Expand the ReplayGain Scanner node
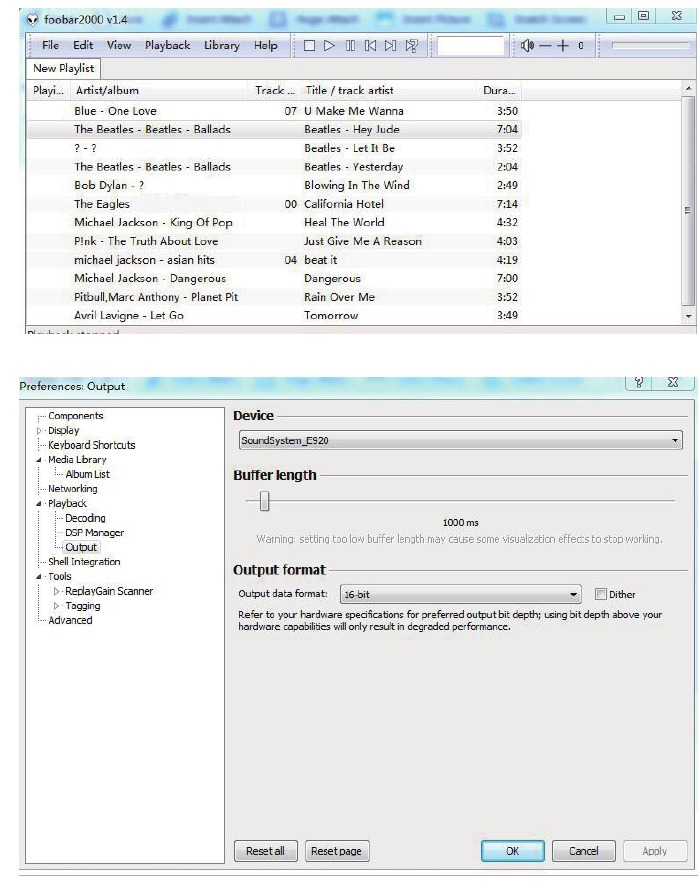The image size is (699, 887). (x=56, y=591)
